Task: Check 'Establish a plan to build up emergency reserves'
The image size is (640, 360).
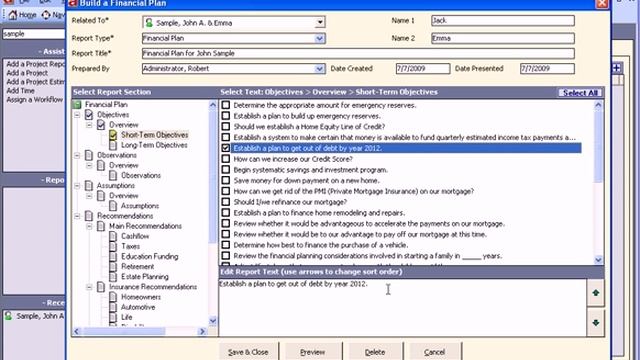Action: [x=225, y=116]
